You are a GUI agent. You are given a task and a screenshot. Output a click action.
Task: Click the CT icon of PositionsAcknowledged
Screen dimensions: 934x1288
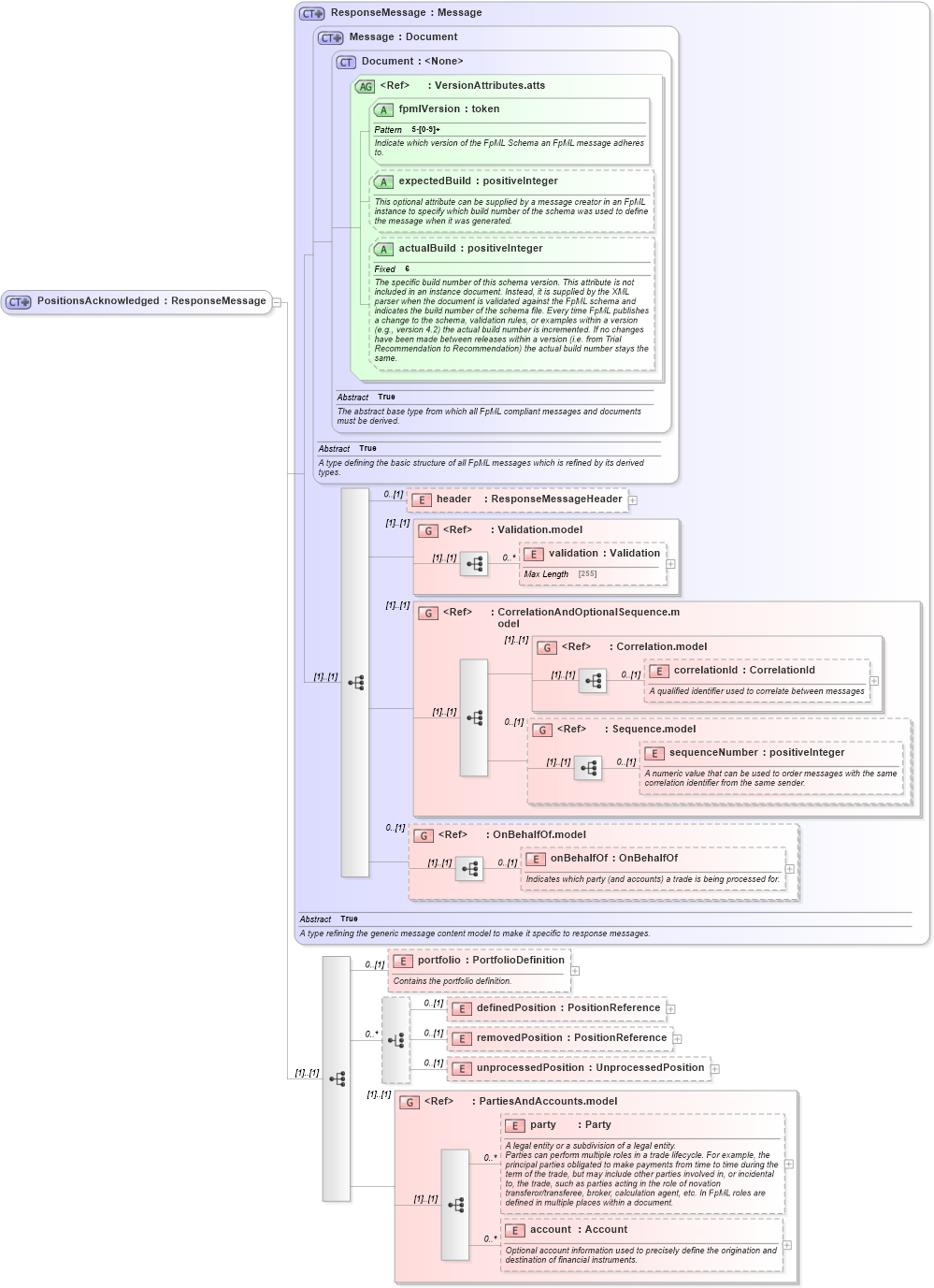[x=19, y=302]
